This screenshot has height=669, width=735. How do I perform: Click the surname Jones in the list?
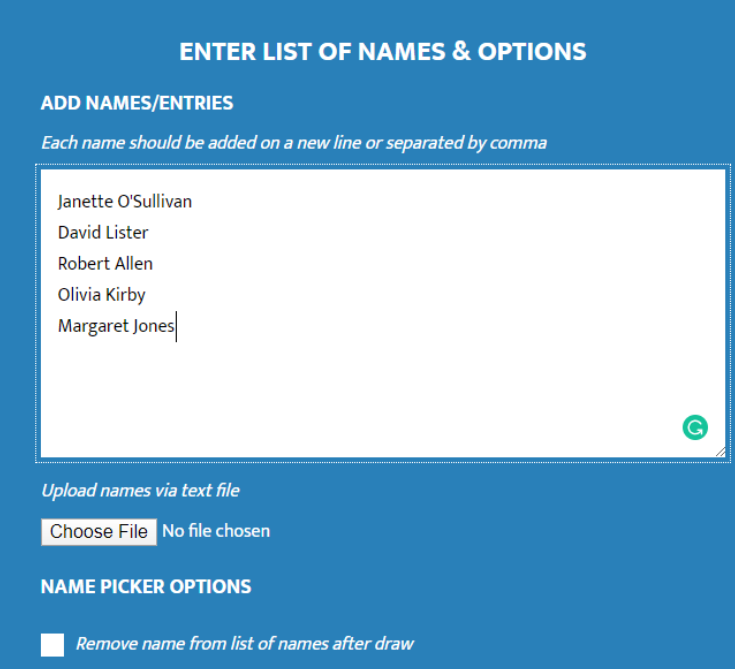[x=151, y=326]
